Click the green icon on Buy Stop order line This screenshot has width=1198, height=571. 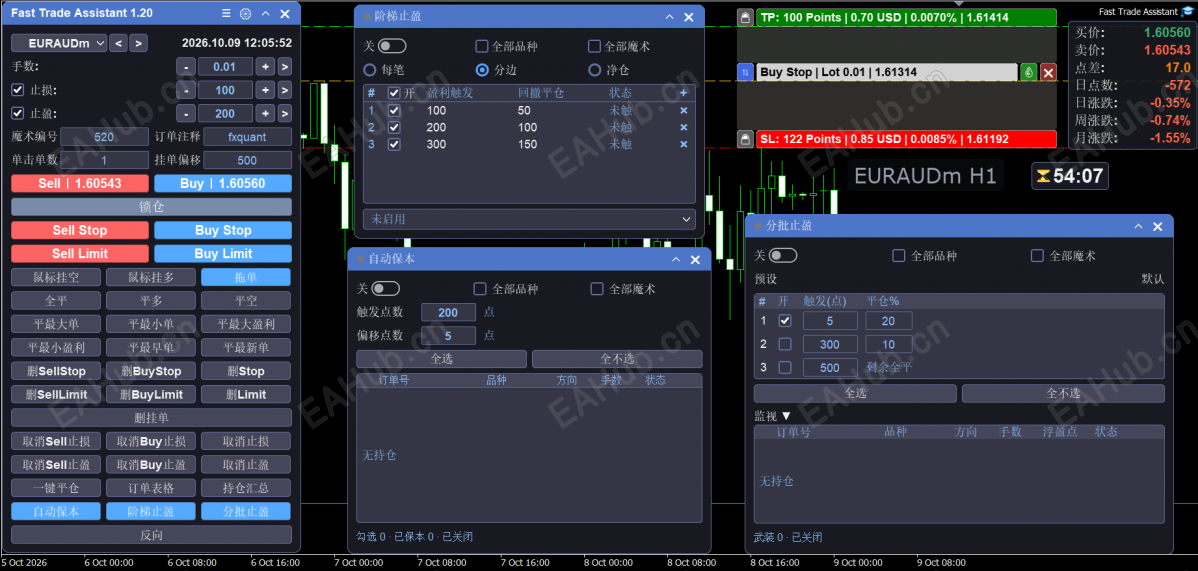pos(1029,73)
